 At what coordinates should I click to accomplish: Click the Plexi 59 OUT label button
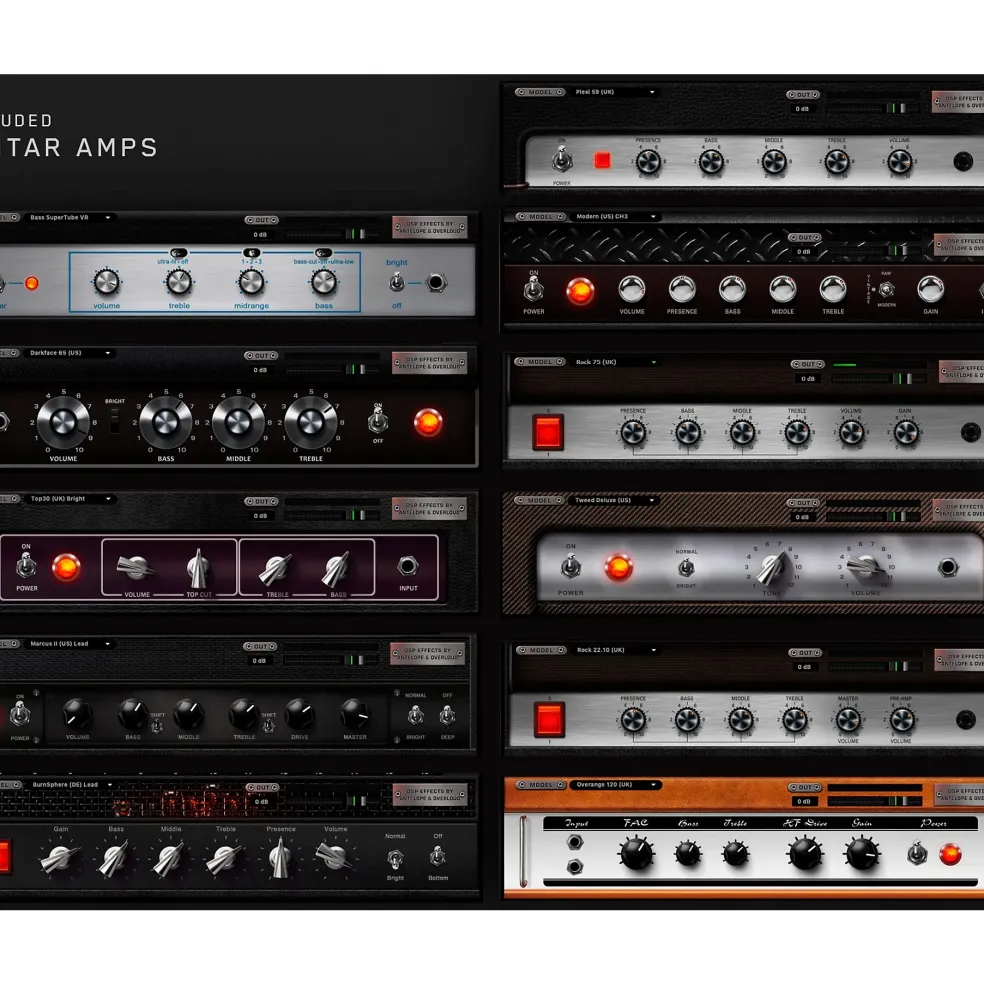tap(804, 95)
